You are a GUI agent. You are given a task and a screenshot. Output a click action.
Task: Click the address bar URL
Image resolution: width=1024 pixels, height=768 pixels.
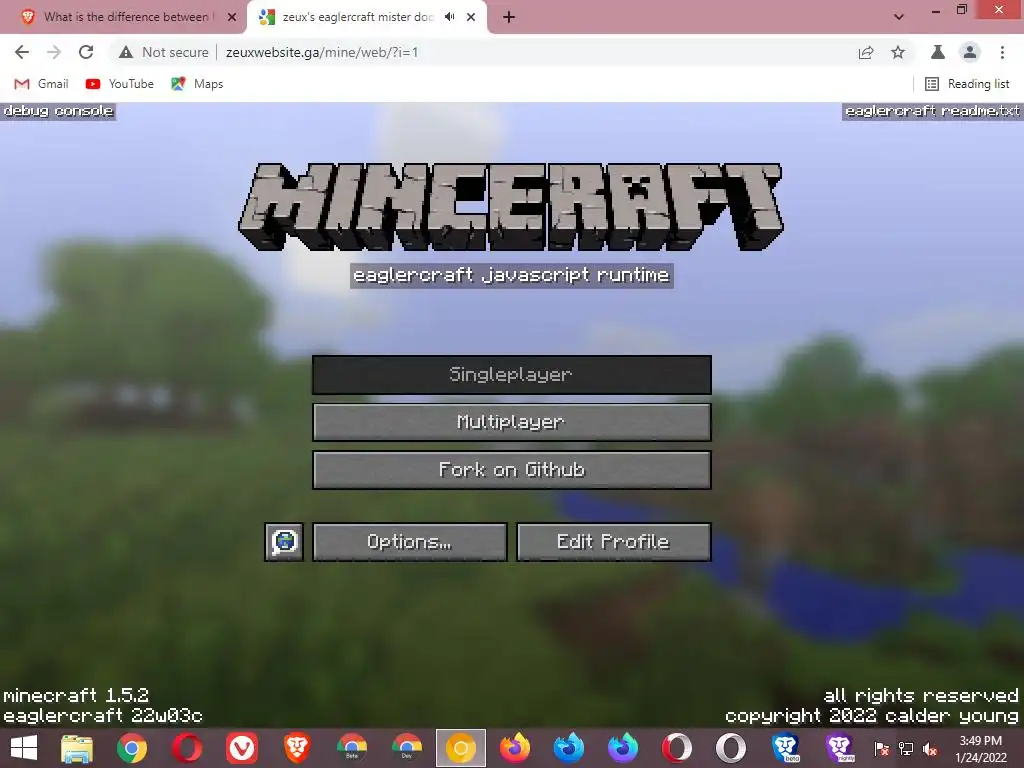coord(322,52)
